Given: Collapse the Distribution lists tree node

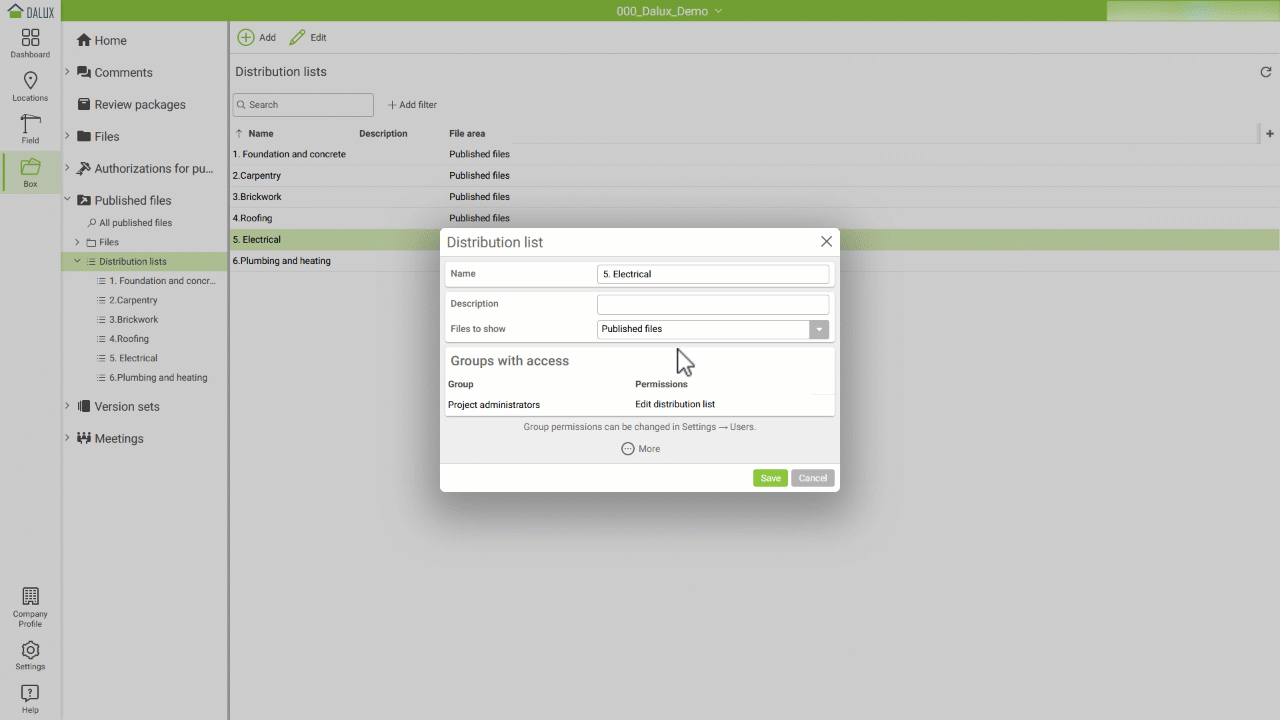Looking at the screenshot, I should [x=77, y=261].
